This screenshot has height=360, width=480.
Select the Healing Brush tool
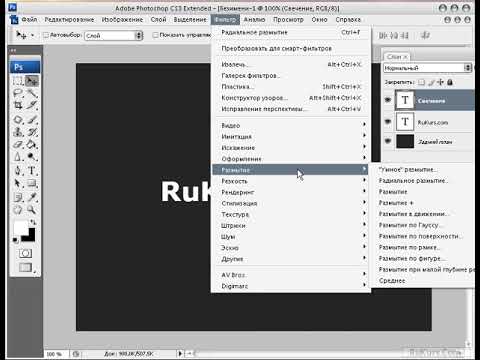point(18,119)
